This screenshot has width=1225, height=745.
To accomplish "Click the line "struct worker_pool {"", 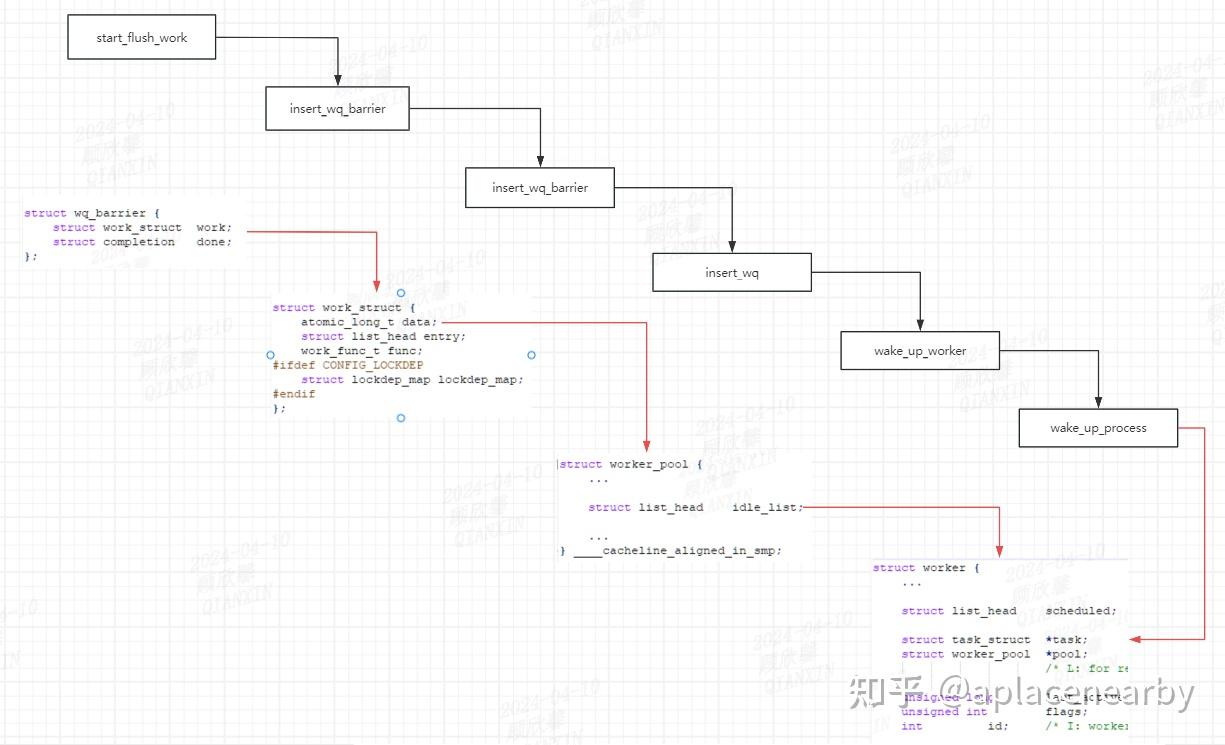I will tap(631, 465).
